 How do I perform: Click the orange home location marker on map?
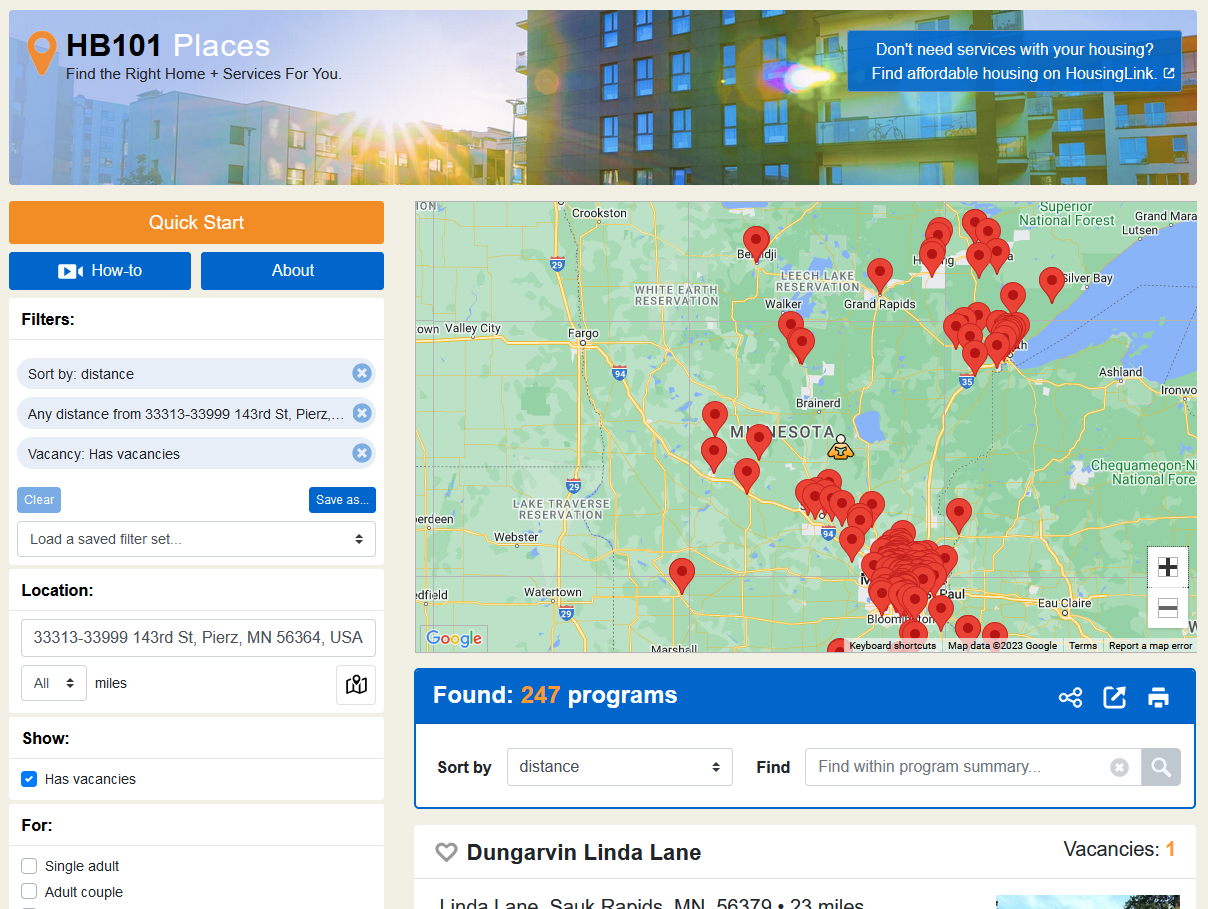(x=841, y=447)
